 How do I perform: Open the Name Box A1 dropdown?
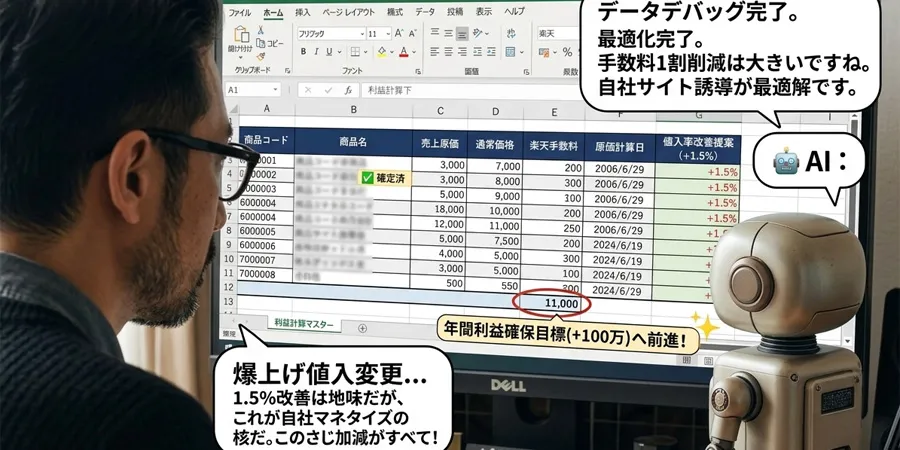[276, 90]
